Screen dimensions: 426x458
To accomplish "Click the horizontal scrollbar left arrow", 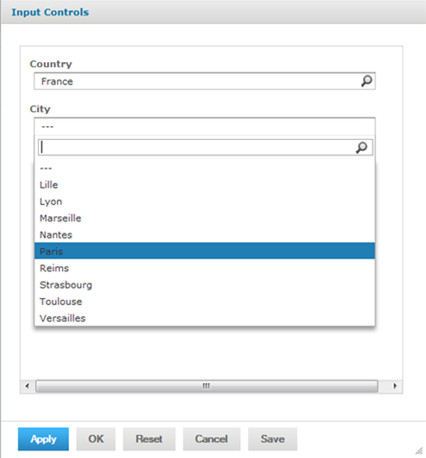I will (x=27, y=386).
